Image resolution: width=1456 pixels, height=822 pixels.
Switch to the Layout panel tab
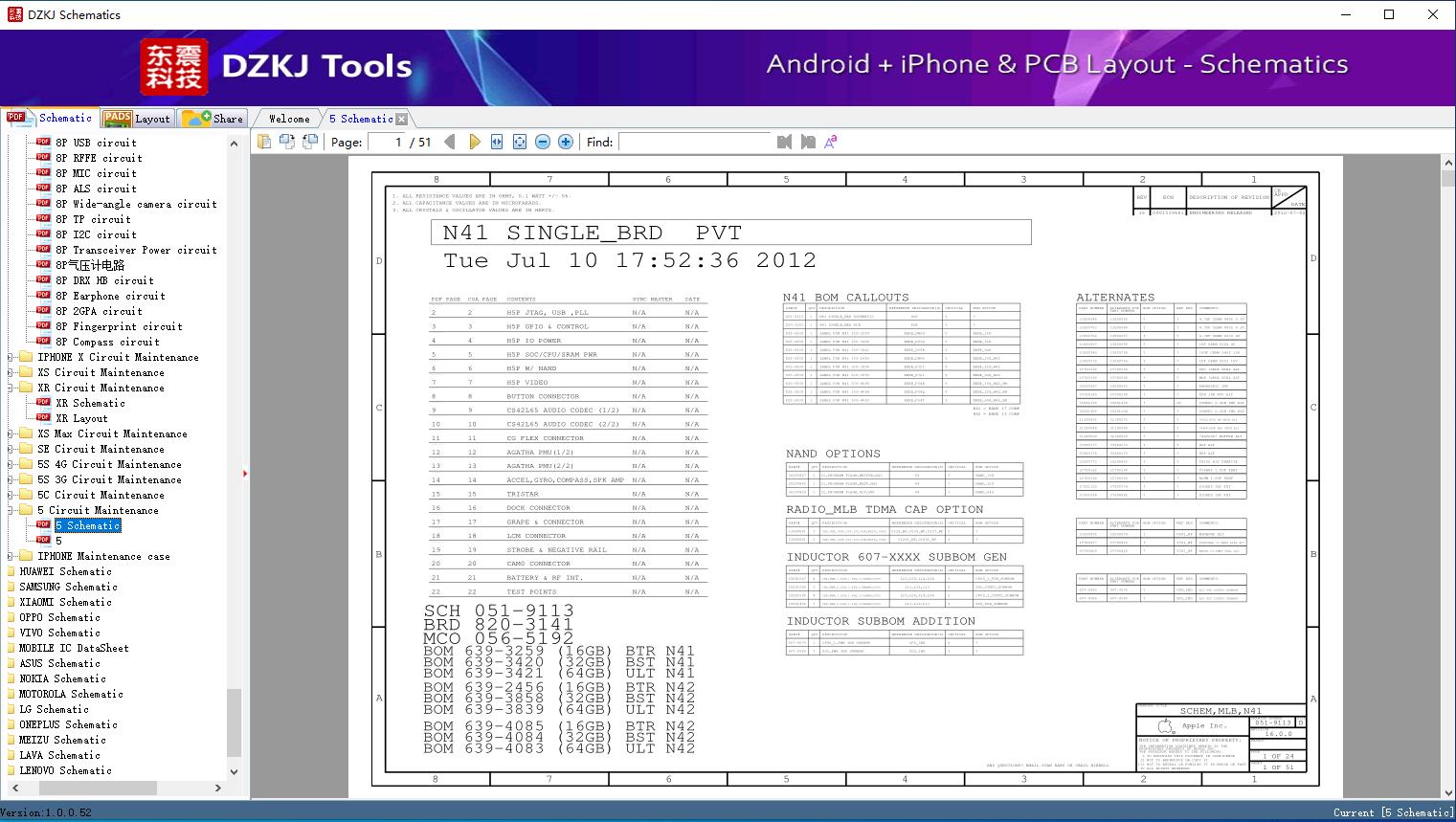tap(137, 119)
